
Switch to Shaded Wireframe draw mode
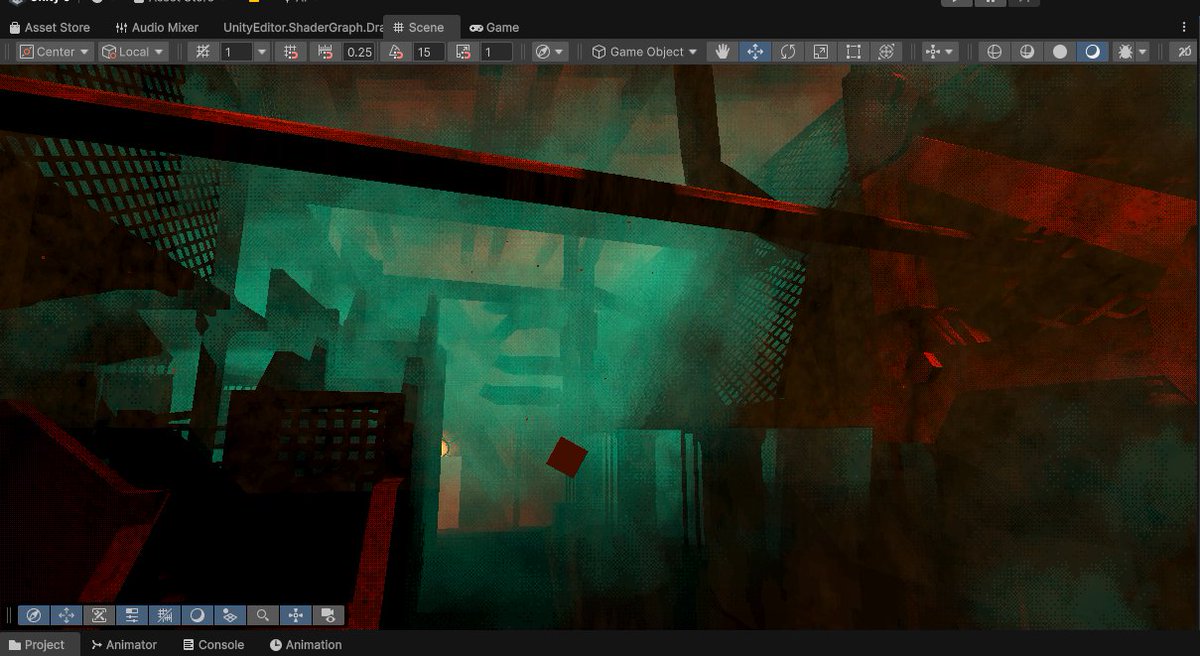pos(1027,51)
